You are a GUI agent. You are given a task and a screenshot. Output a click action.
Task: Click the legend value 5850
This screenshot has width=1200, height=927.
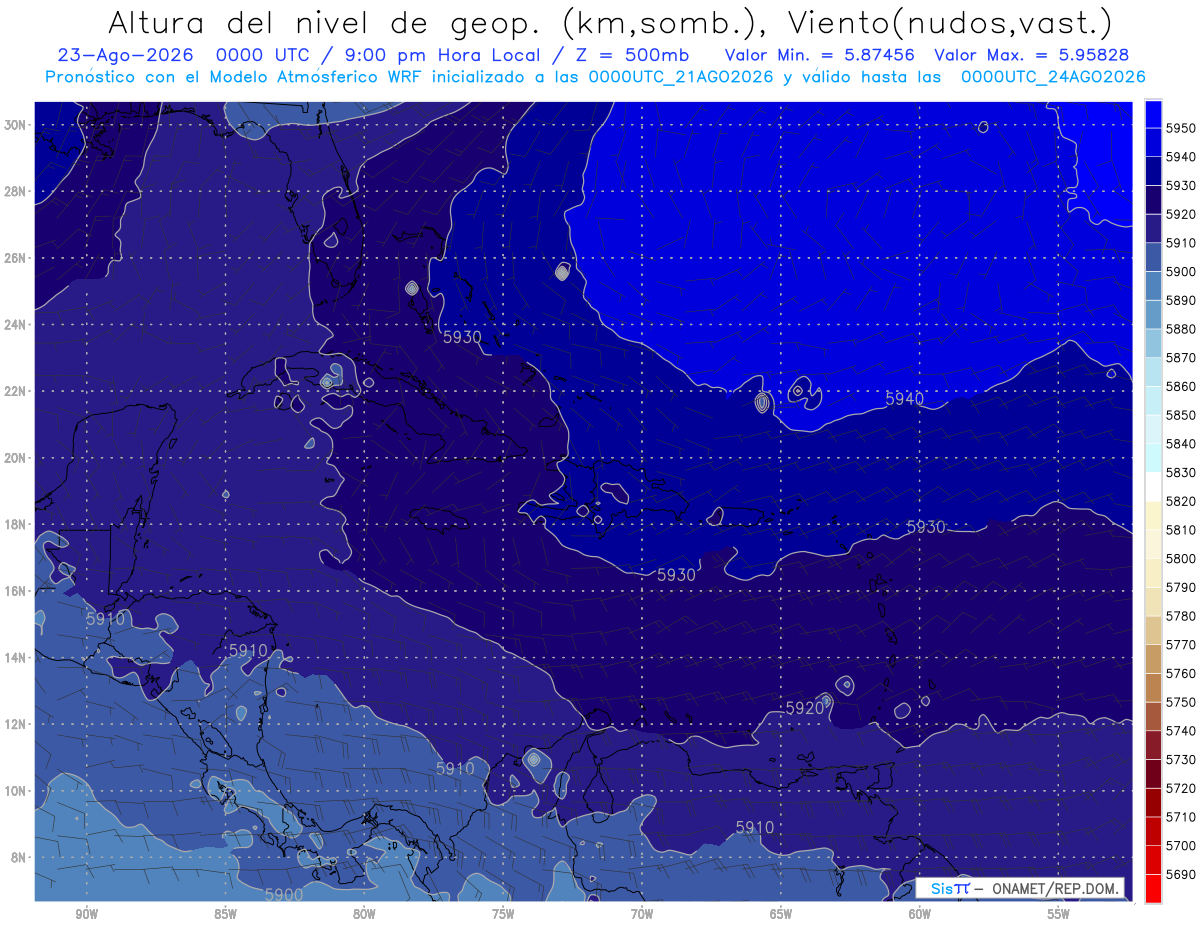[x=1180, y=415]
